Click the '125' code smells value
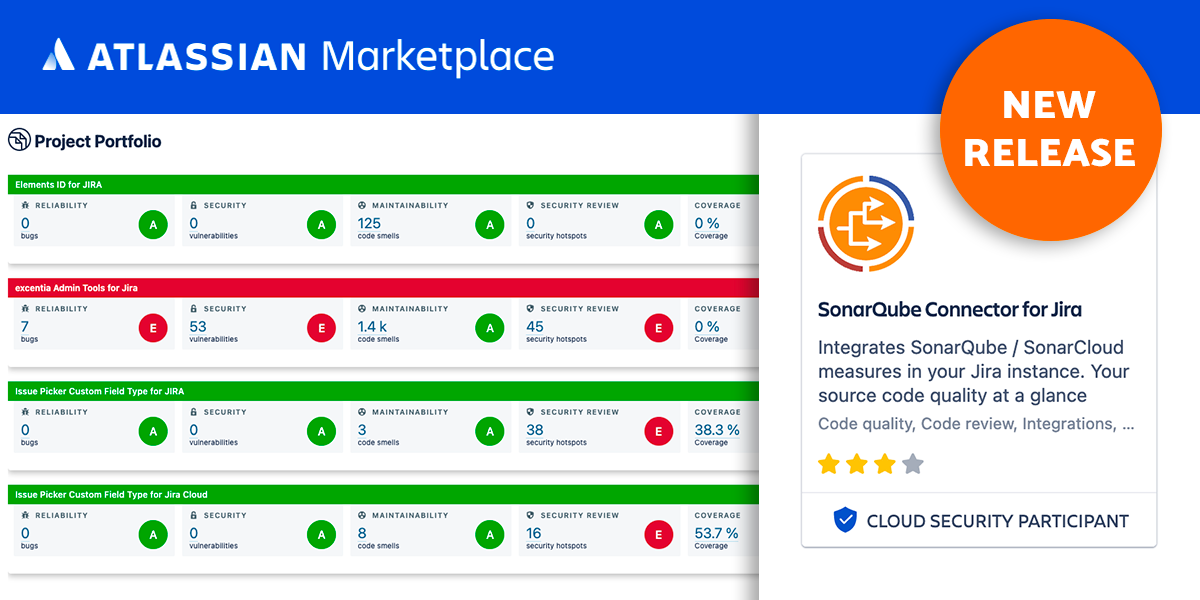The height and width of the screenshot is (600, 1200). pos(369,223)
